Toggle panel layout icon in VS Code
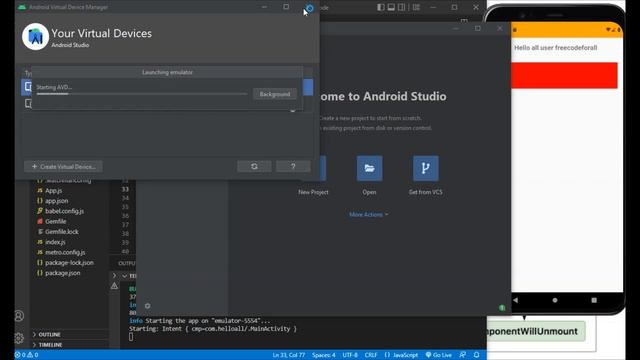Image resolution: width=640 pixels, height=360 pixels. (x=391, y=7)
